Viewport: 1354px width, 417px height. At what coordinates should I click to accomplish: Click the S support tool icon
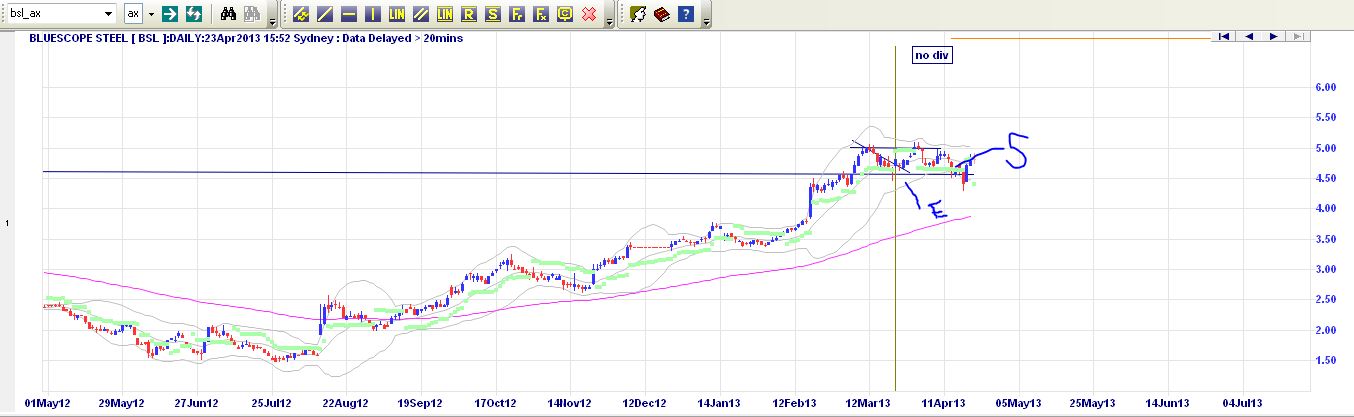[493, 14]
